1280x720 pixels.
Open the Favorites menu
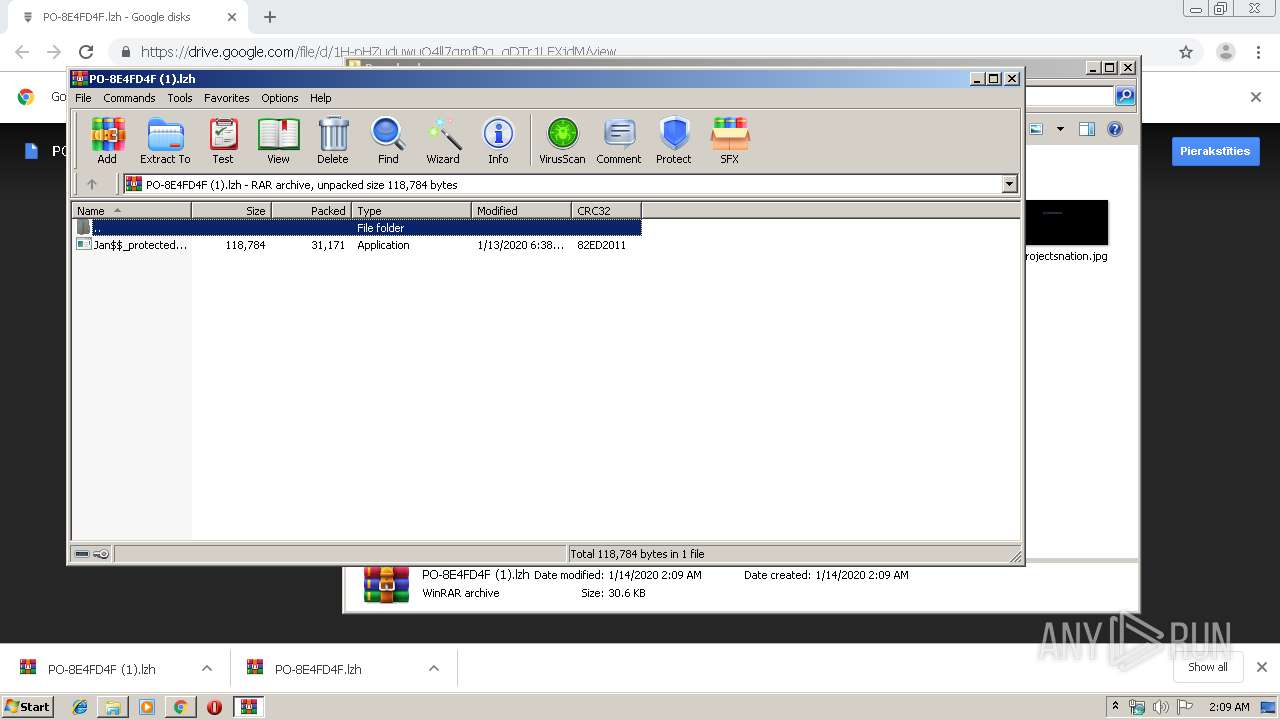coord(227,98)
